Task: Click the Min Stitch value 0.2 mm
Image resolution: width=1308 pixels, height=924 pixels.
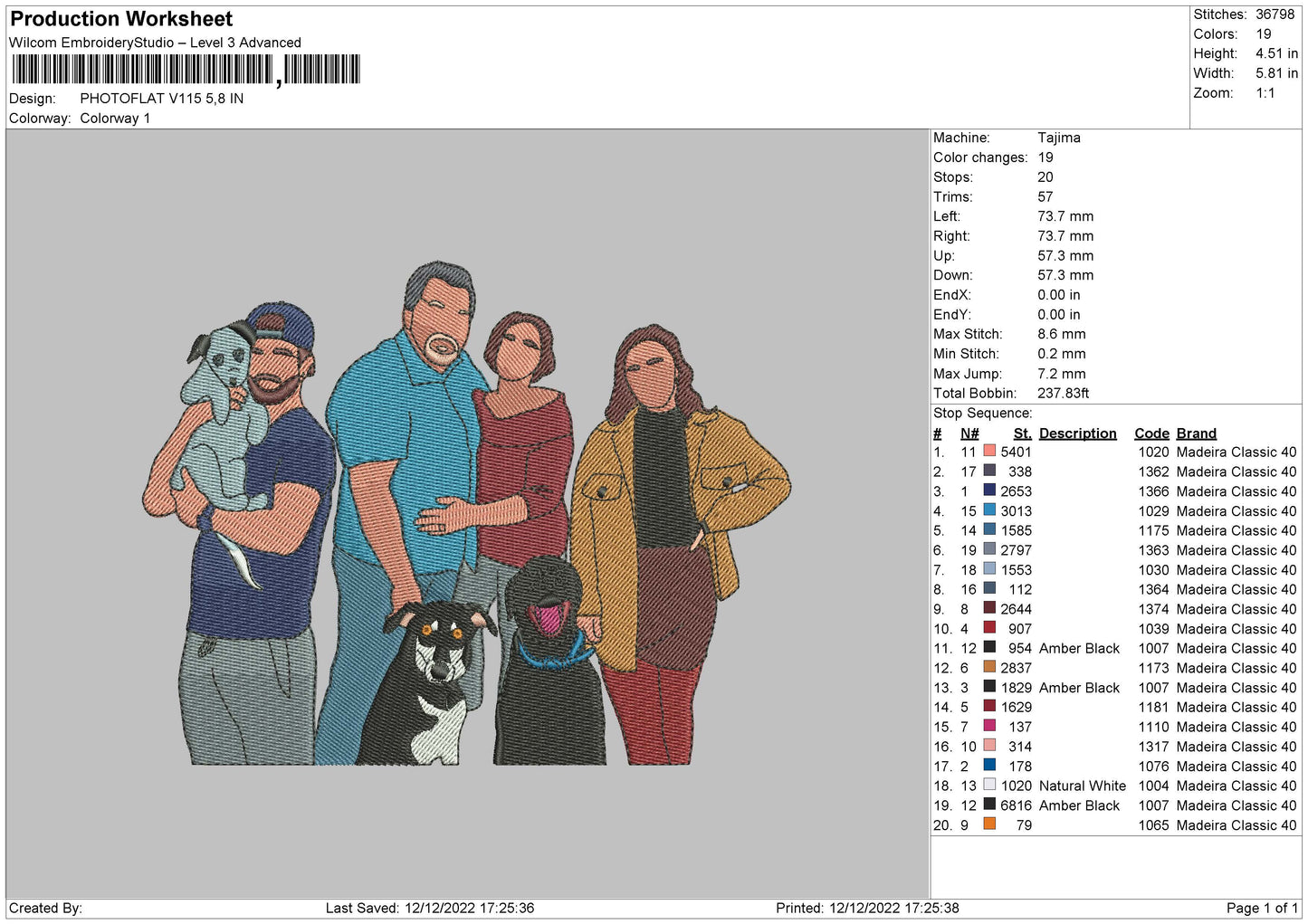Action: (x=1061, y=354)
